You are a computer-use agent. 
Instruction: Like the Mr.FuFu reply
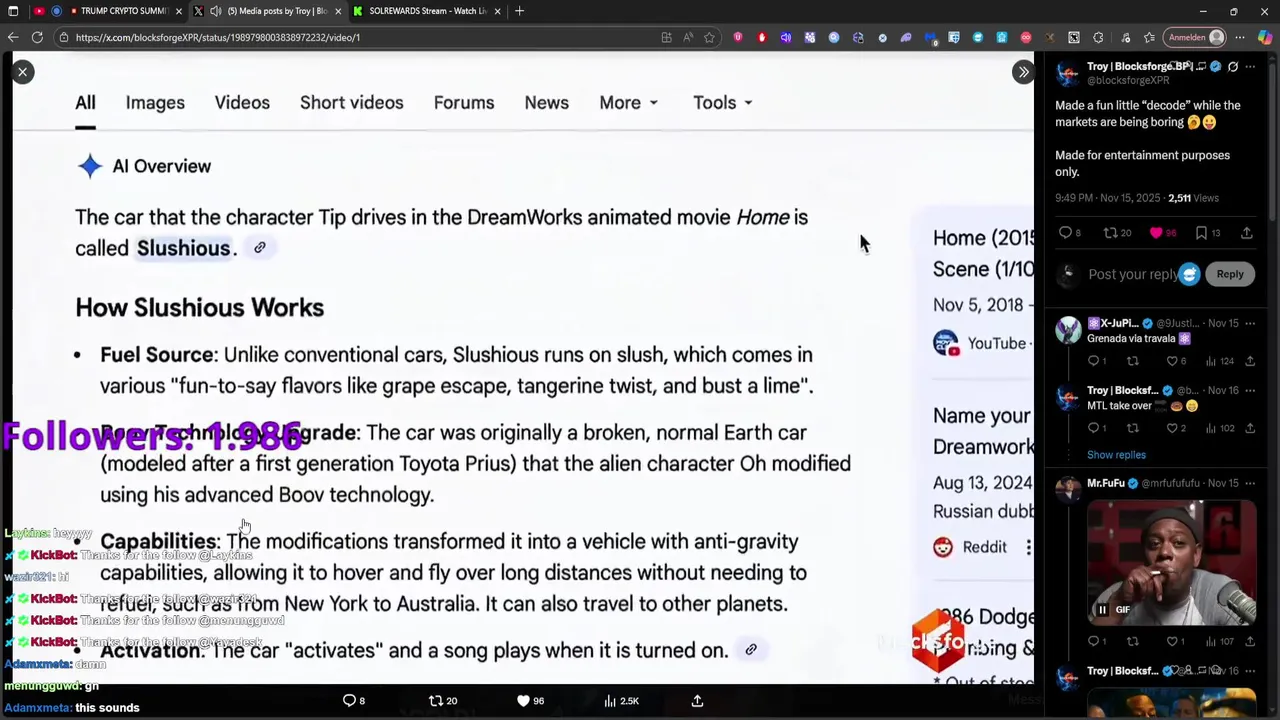click(x=1172, y=641)
